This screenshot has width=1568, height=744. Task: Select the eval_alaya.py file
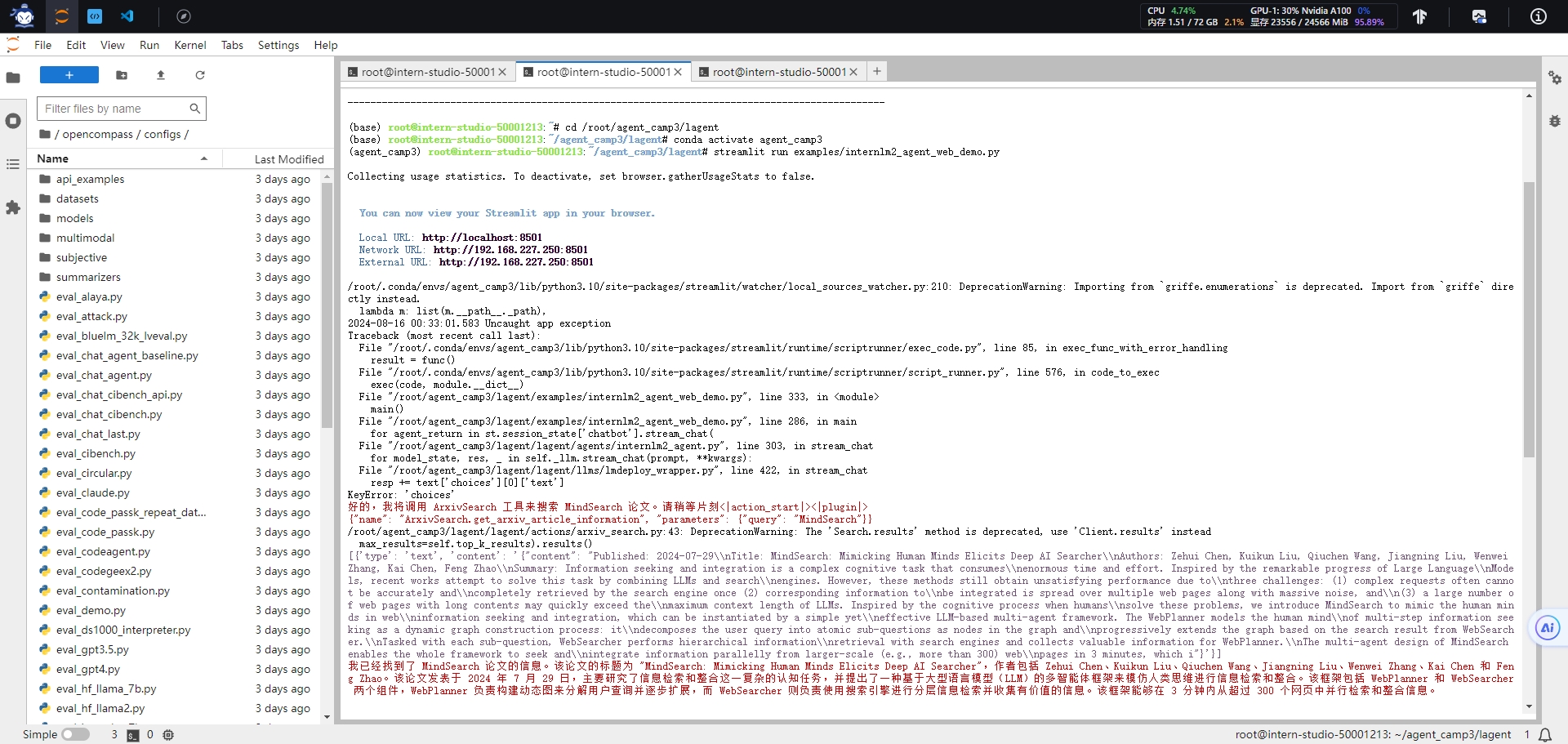point(180,296)
